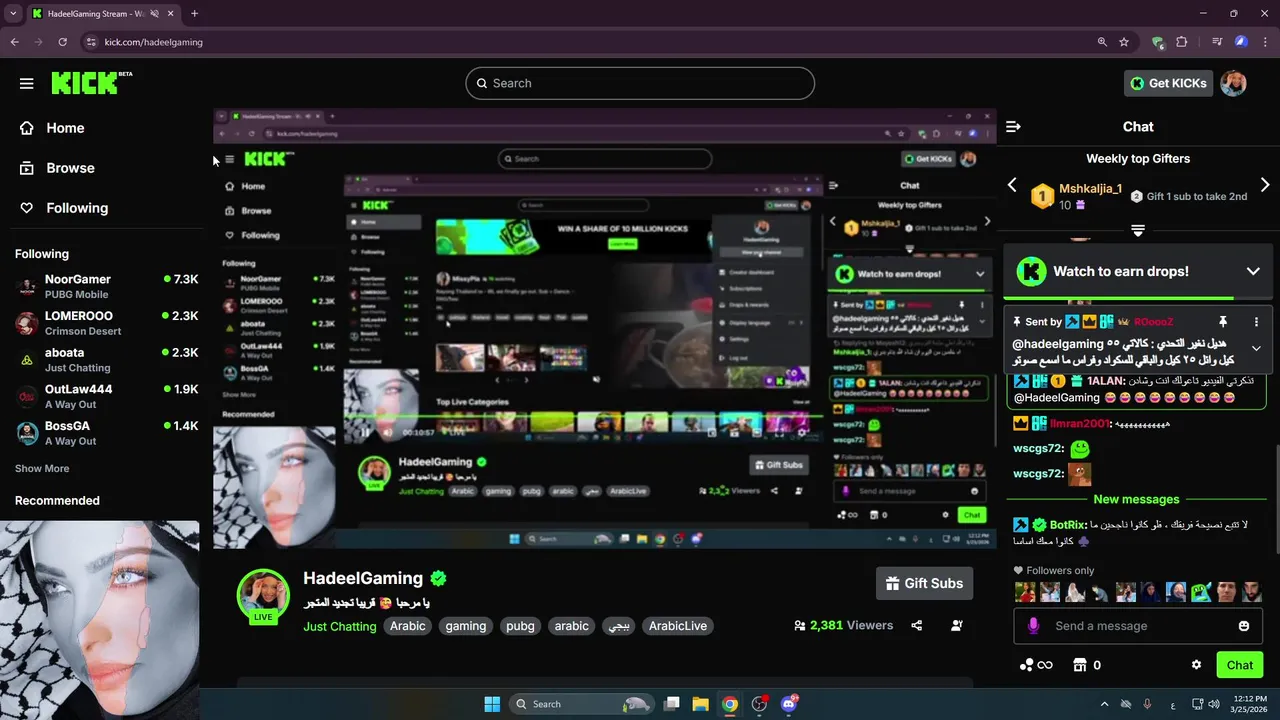Go to previous weekly top gifter
This screenshot has height=720, width=1280.
pos(1012,185)
